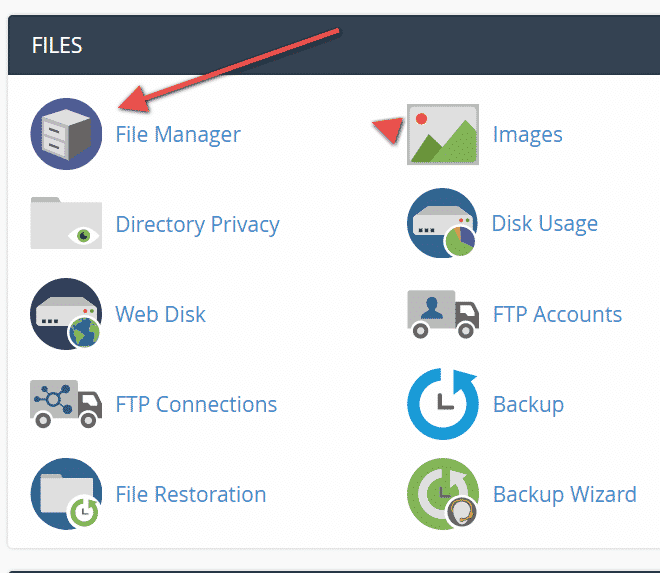
Task: Visit the FTP Connections text link
Action: click(196, 404)
